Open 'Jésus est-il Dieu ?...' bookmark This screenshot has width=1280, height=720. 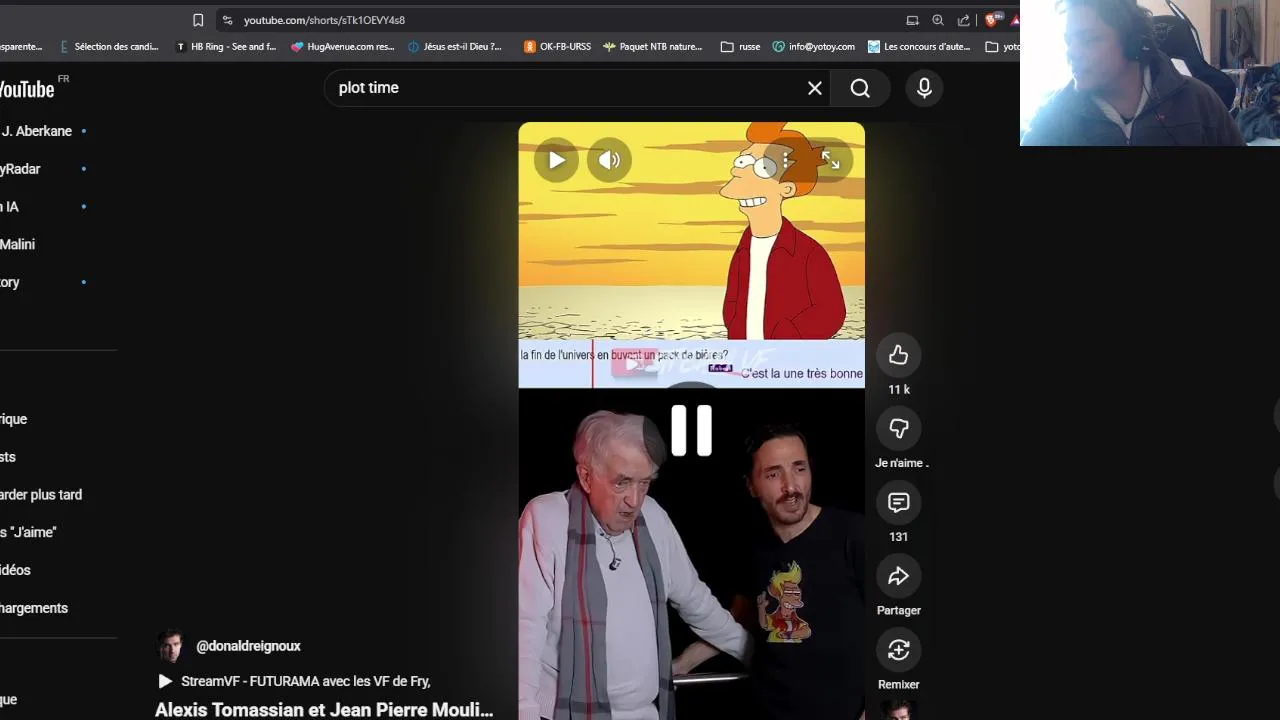[x=455, y=46]
